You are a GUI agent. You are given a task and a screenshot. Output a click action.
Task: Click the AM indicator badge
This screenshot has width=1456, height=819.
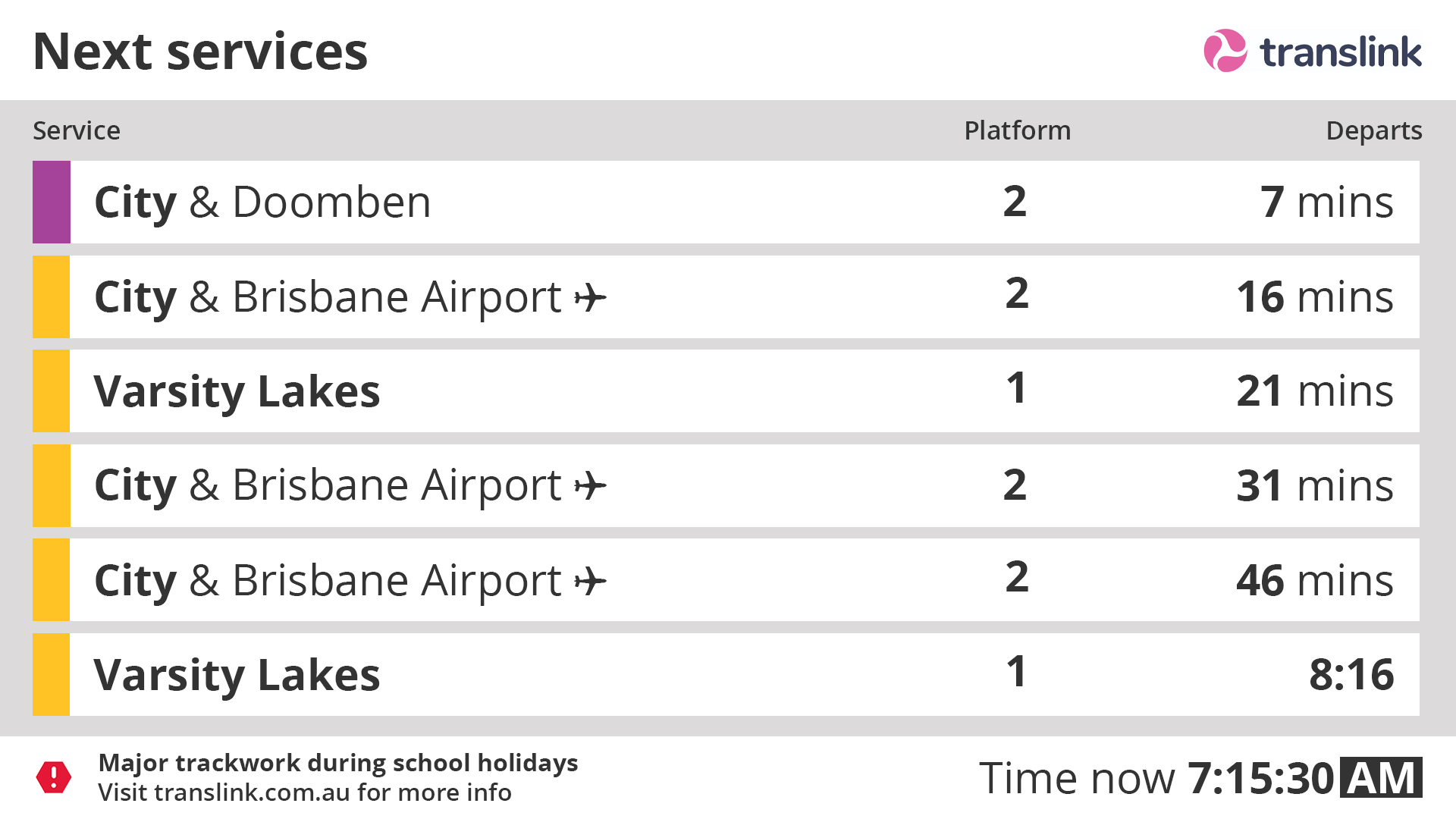[x=1381, y=777]
